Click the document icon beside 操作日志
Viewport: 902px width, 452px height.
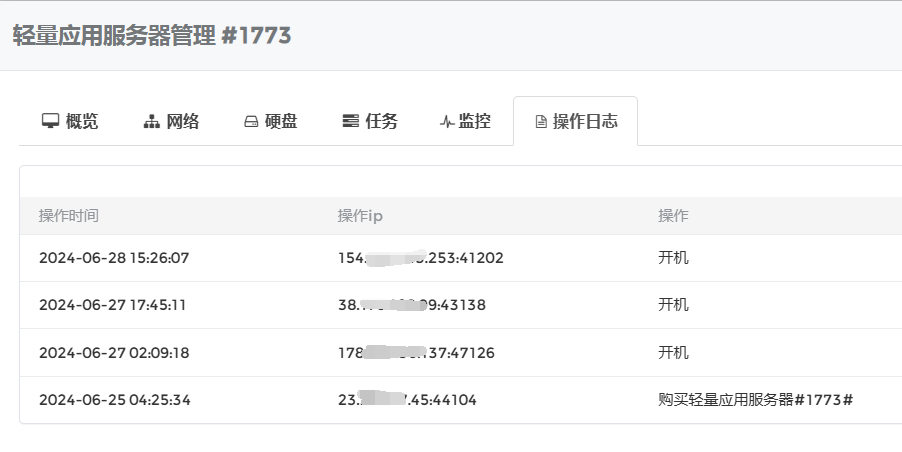point(541,122)
